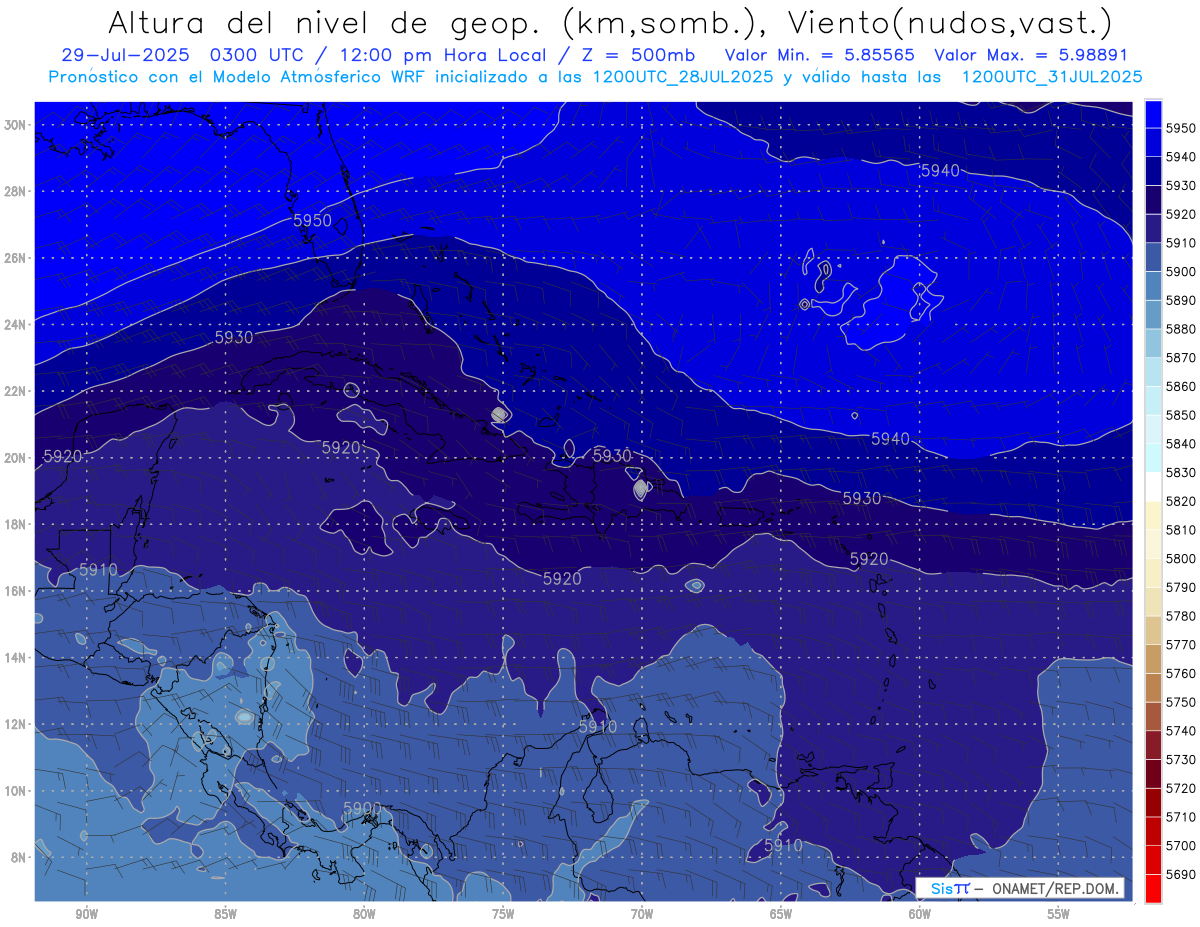Click the '28N' latitude axis label
The width and height of the screenshot is (1200, 927).
click(16, 191)
